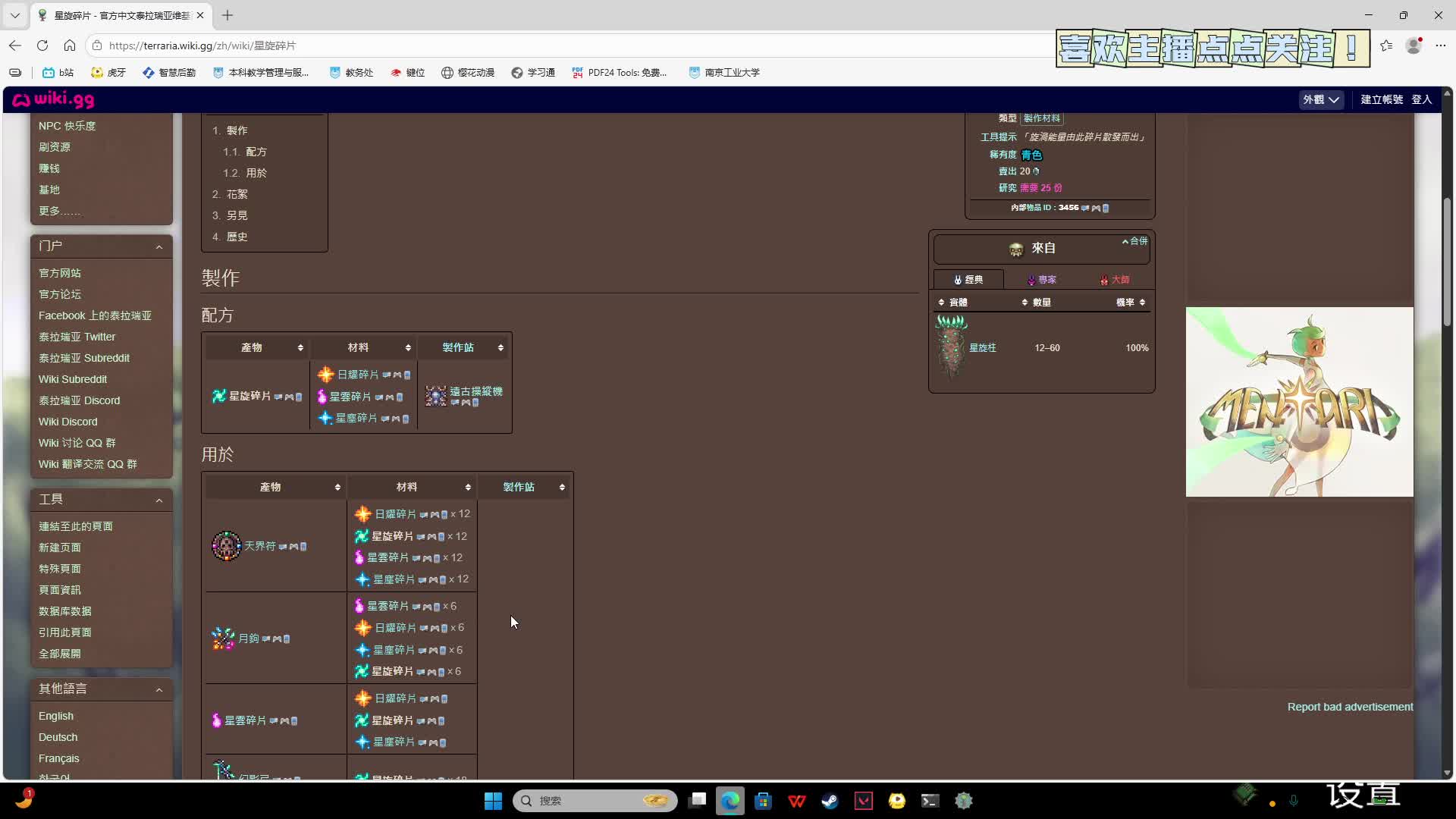Switch to the 專家 mode tab
Viewport: 1456px width, 819px height.
click(1042, 280)
